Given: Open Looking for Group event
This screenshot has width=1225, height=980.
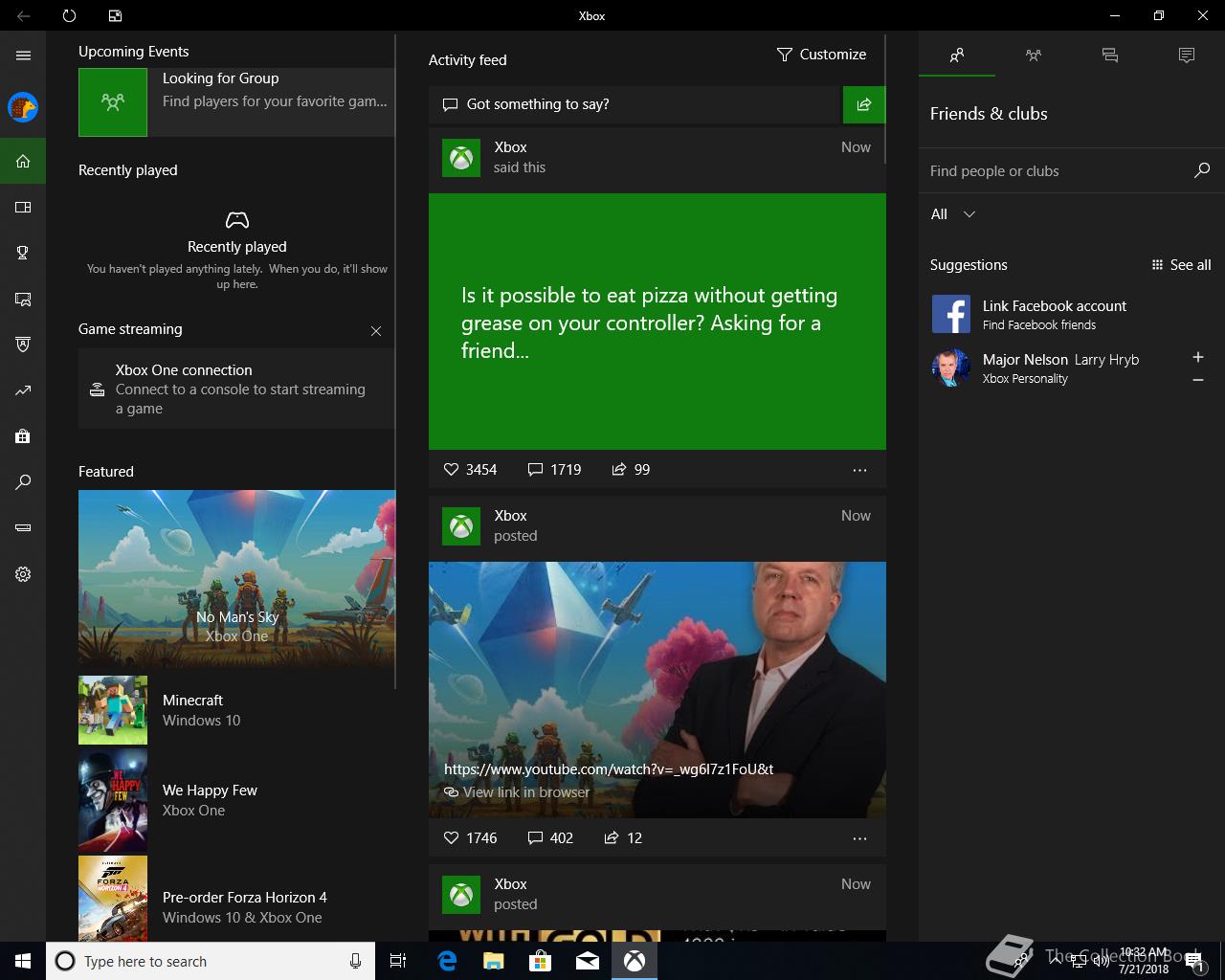Looking at the screenshot, I should tap(236, 102).
